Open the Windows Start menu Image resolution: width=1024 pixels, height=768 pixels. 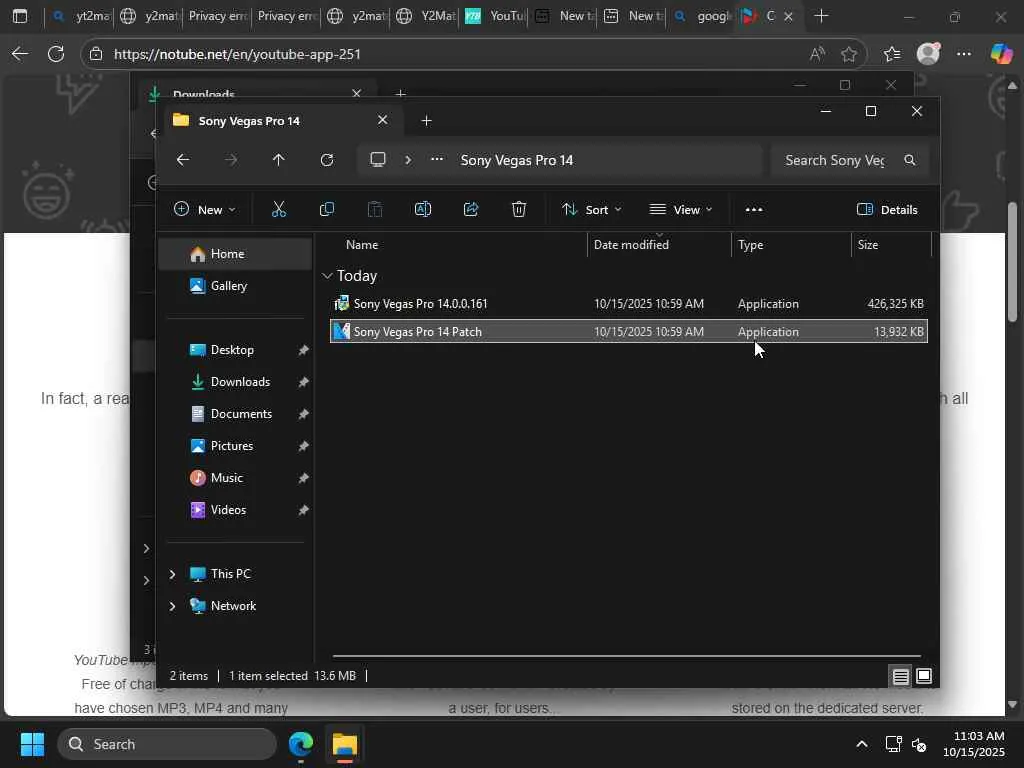[32, 744]
